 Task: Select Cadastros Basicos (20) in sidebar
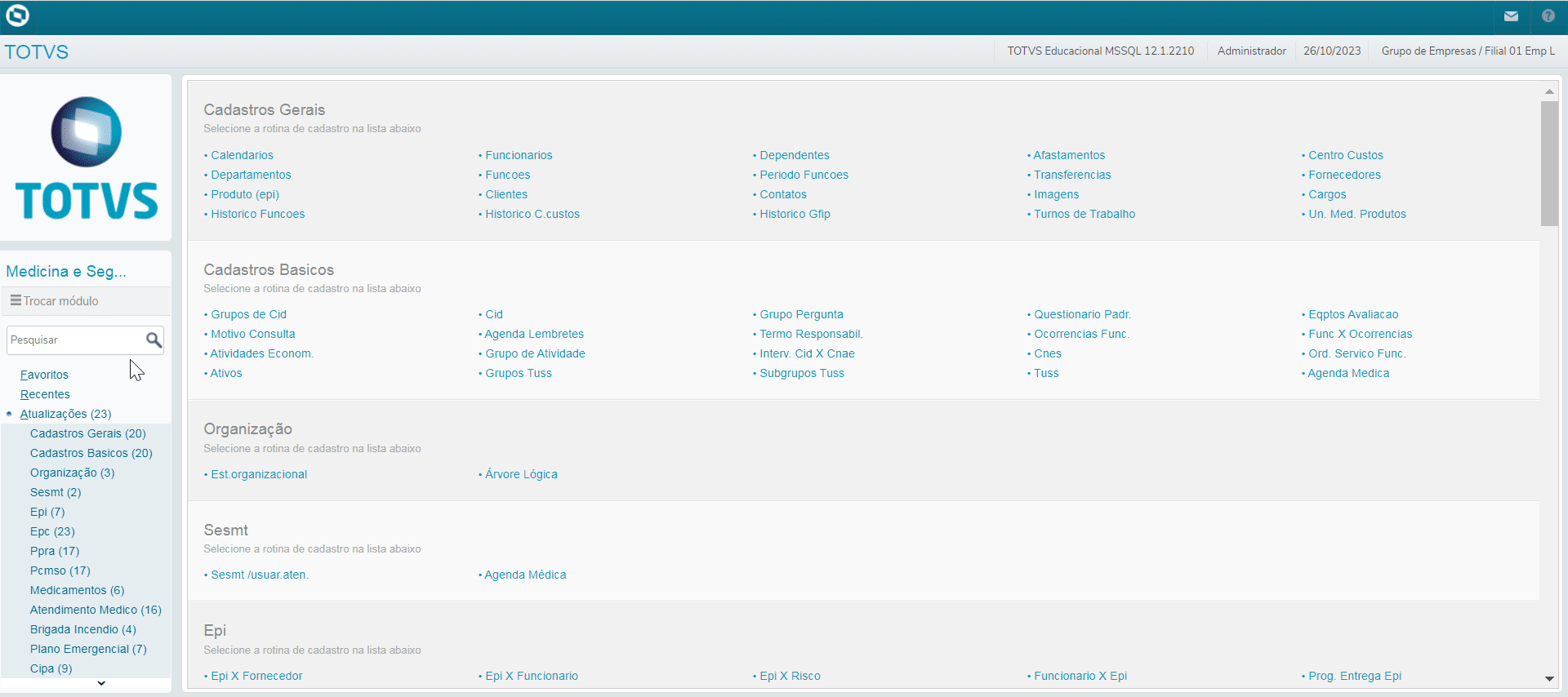[91, 453]
